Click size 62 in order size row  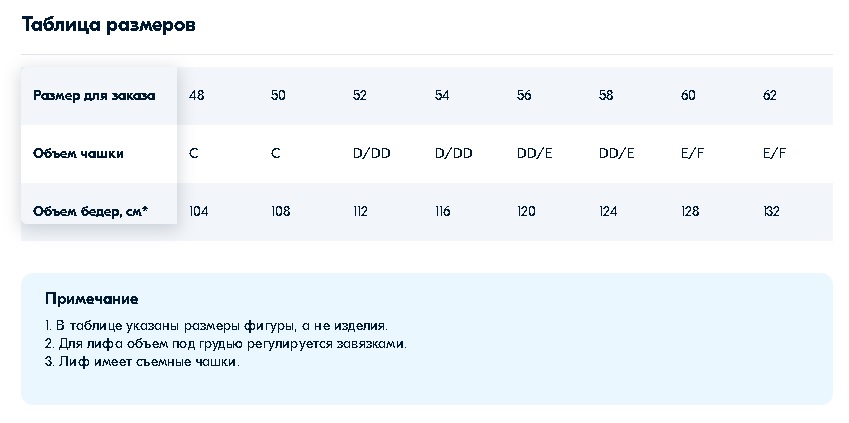tap(769, 96)
